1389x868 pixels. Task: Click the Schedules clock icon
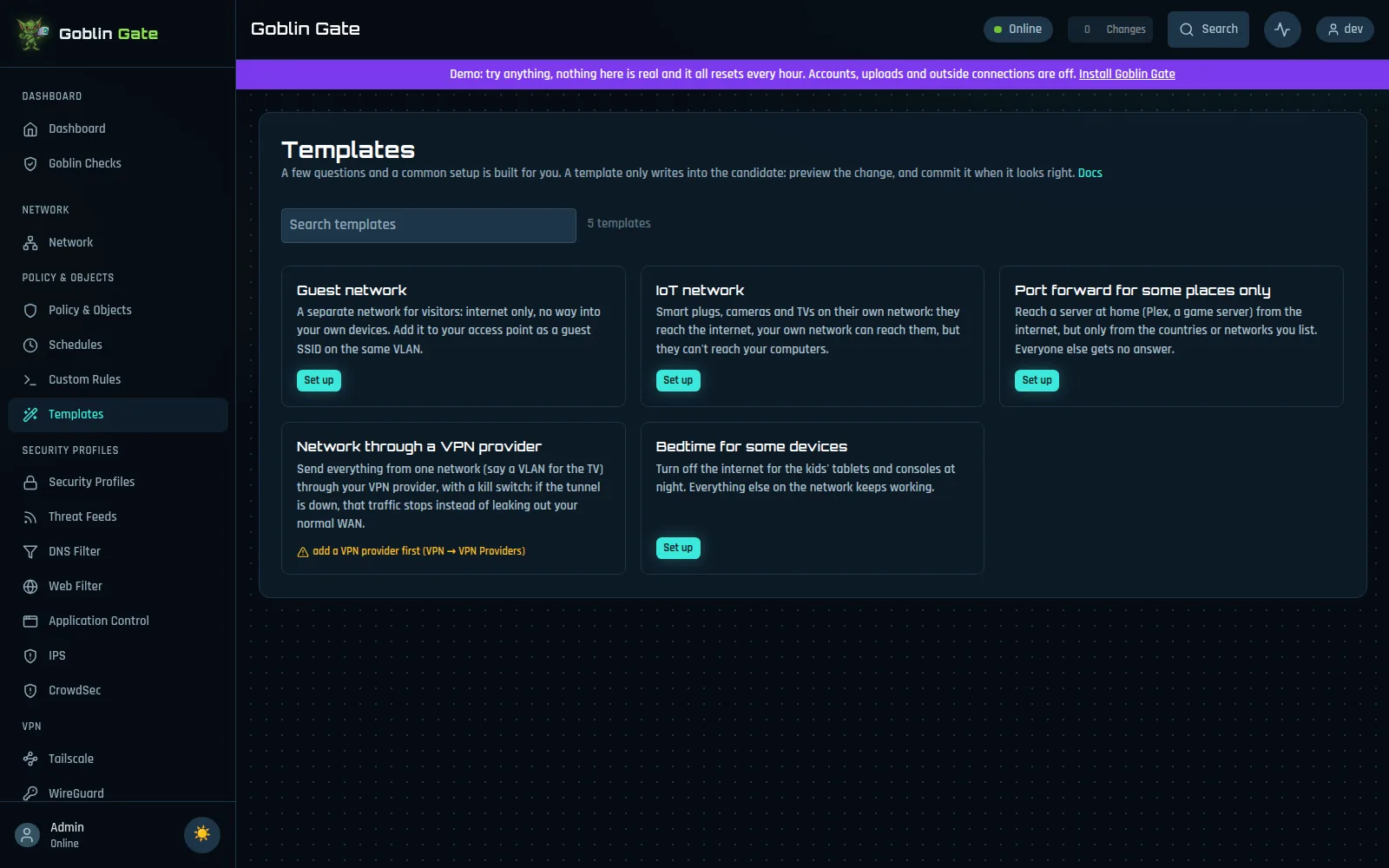[x=30, y=345]
